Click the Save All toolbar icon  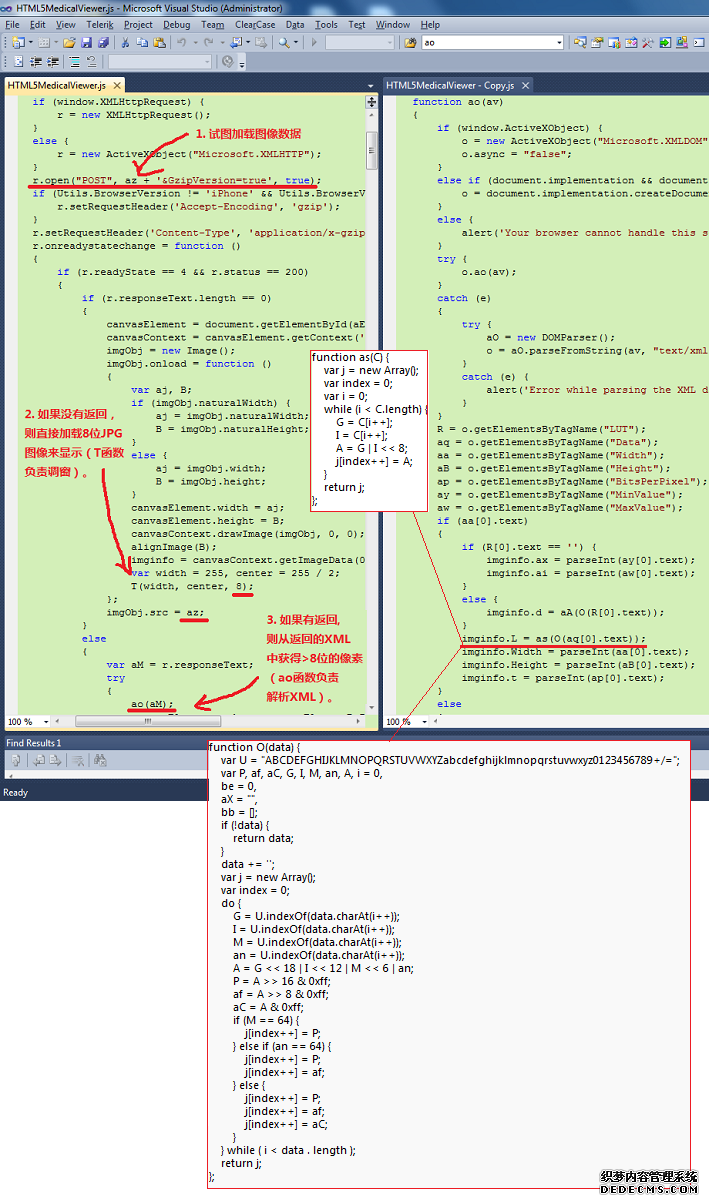(x=103, y=43)
